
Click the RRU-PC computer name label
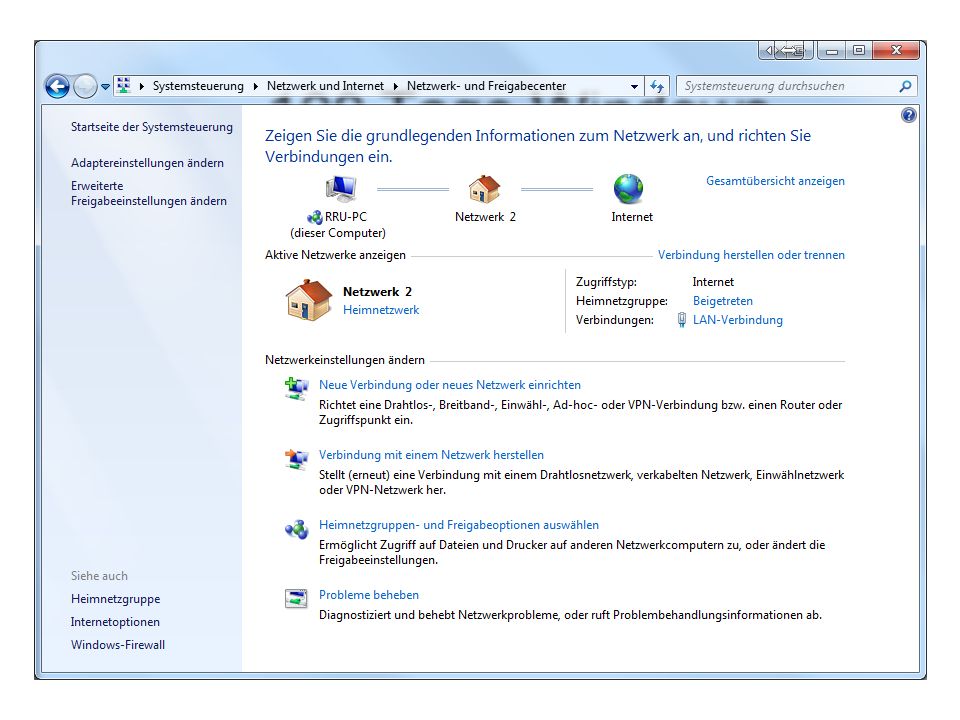345,217
